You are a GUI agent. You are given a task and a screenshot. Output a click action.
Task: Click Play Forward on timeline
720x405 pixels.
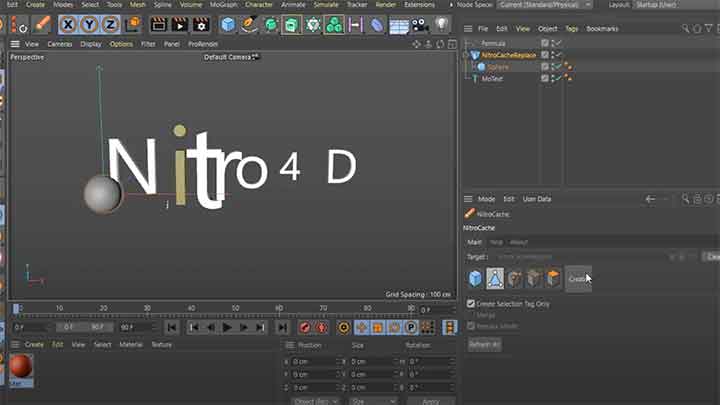227,327
